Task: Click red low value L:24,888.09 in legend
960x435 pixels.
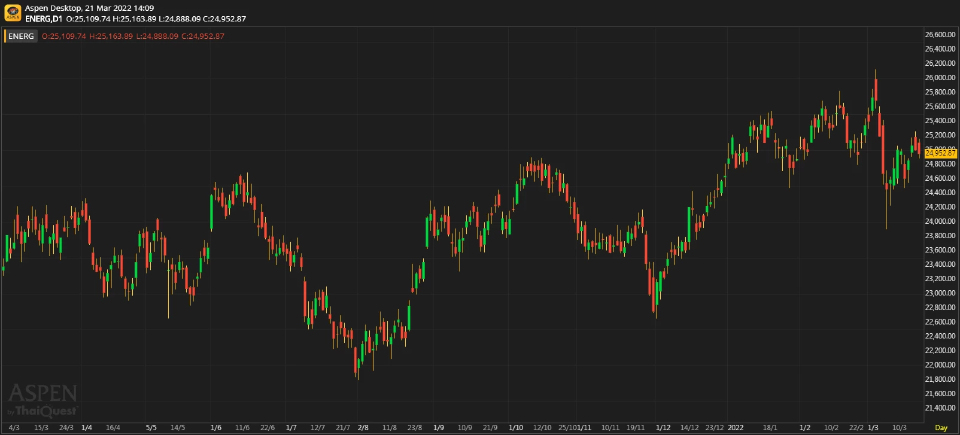Action: click(x=157, y=36)
